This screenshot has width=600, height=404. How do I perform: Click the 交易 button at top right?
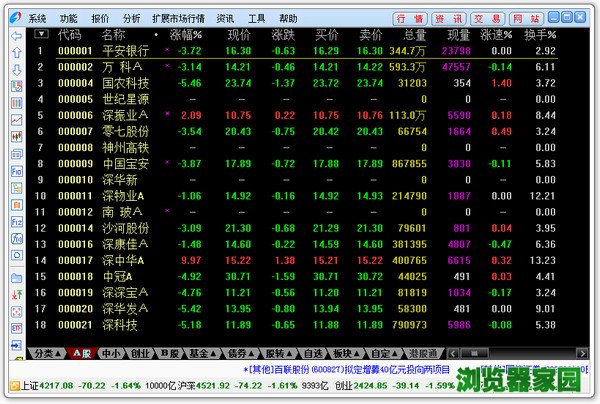pos(487,18)
